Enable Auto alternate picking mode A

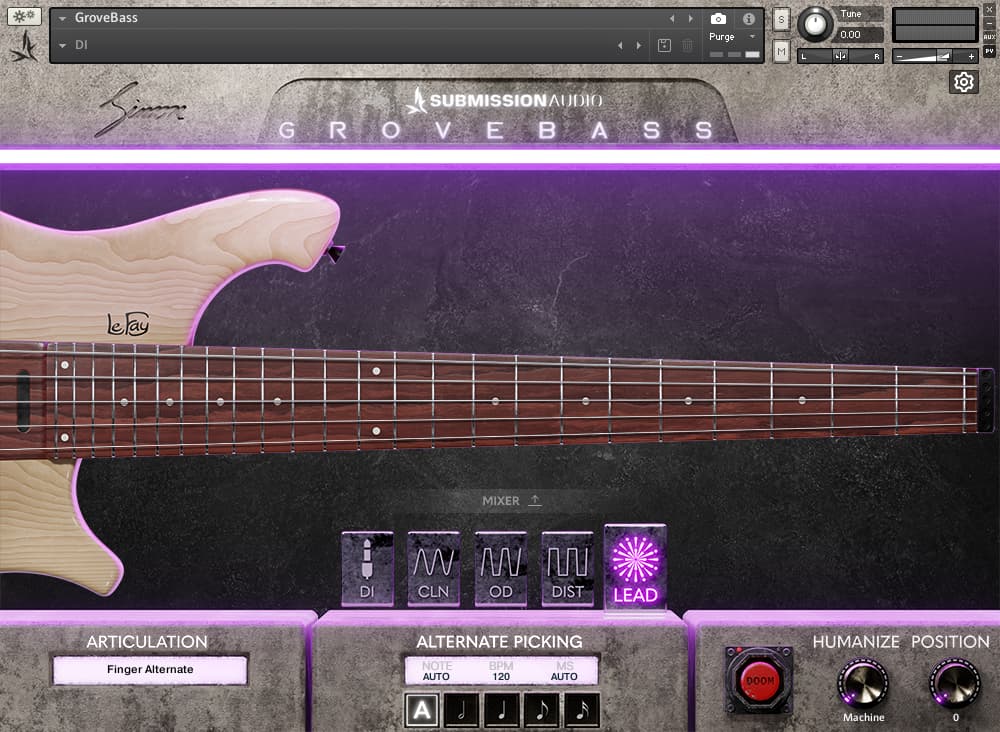tap(422, 710)
